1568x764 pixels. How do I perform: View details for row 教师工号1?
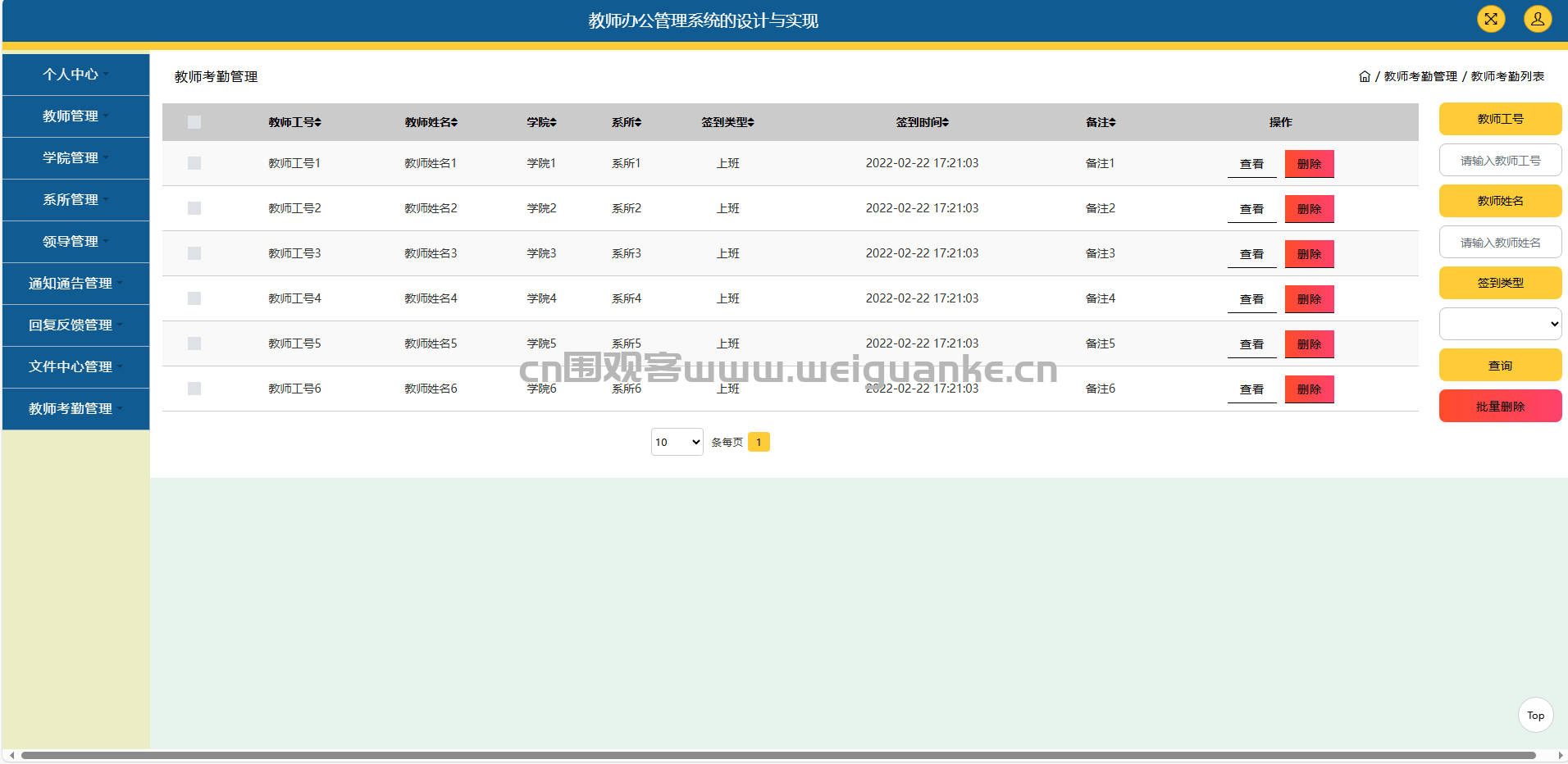click(1251, 164)
